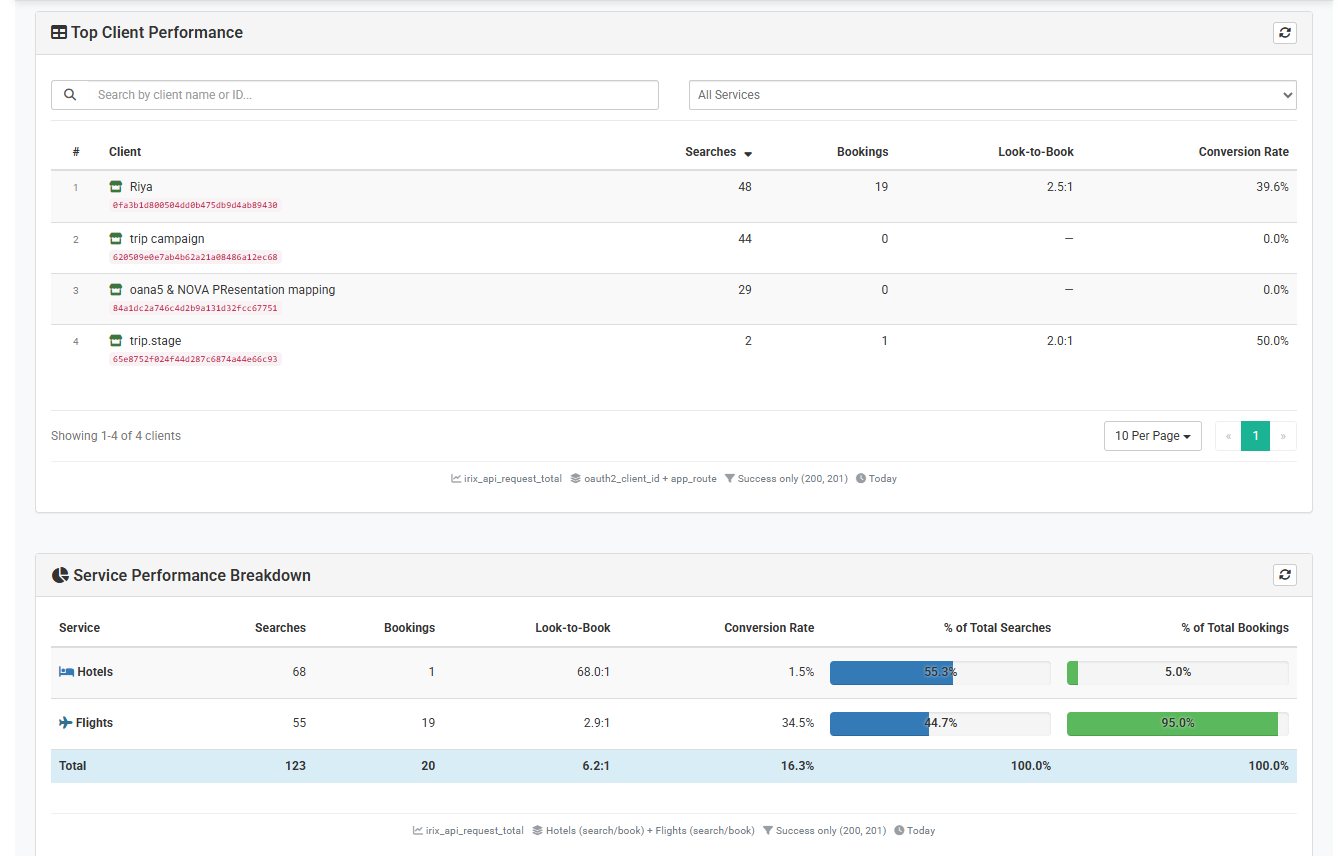1337x856 pixels.
Task: Select page 1 in the pagination bar
Action: pyautogui.click(x=1255, y=435)
